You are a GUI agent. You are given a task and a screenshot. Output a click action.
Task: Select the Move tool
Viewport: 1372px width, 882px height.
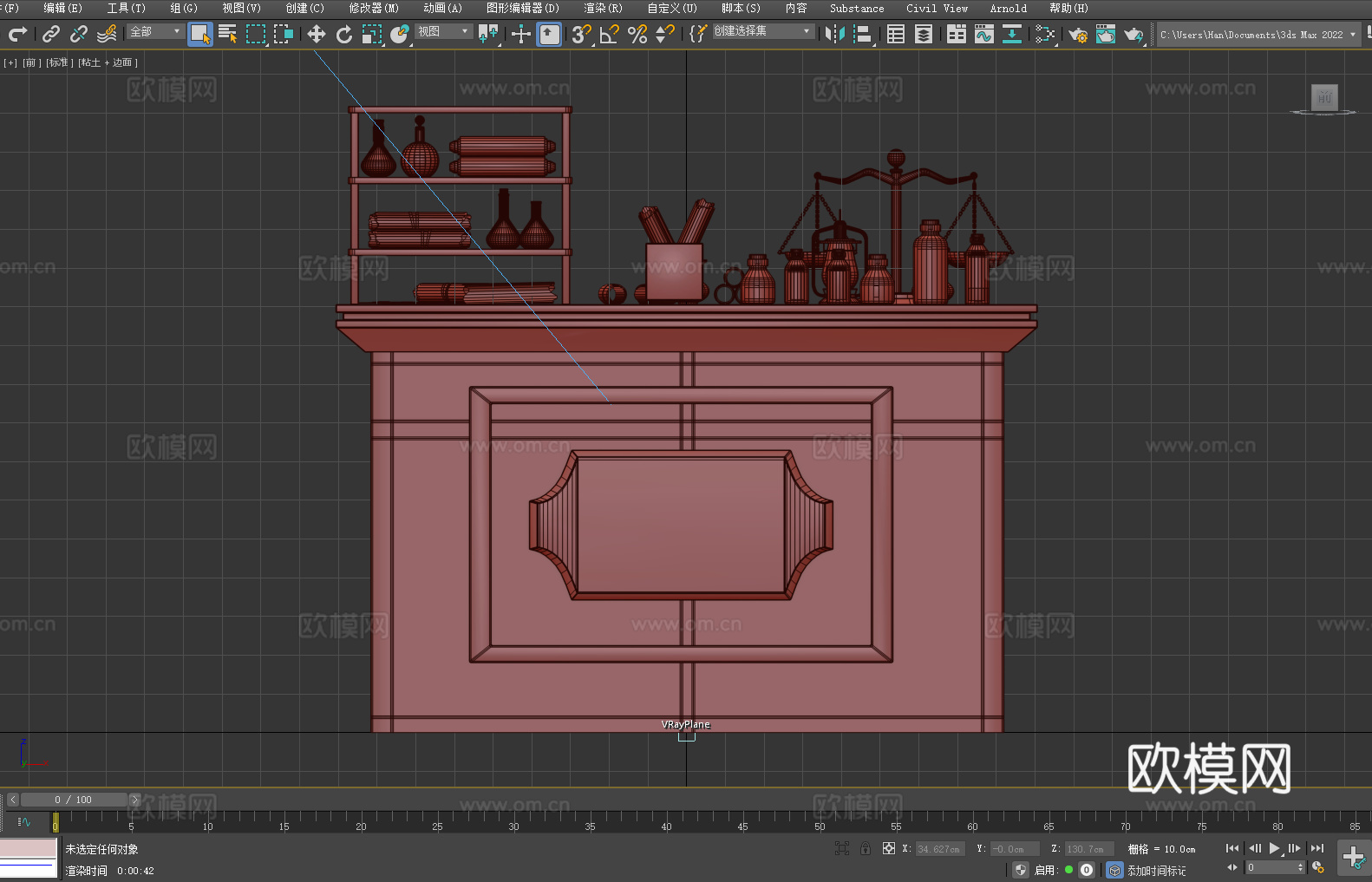(x=317, y=34)
